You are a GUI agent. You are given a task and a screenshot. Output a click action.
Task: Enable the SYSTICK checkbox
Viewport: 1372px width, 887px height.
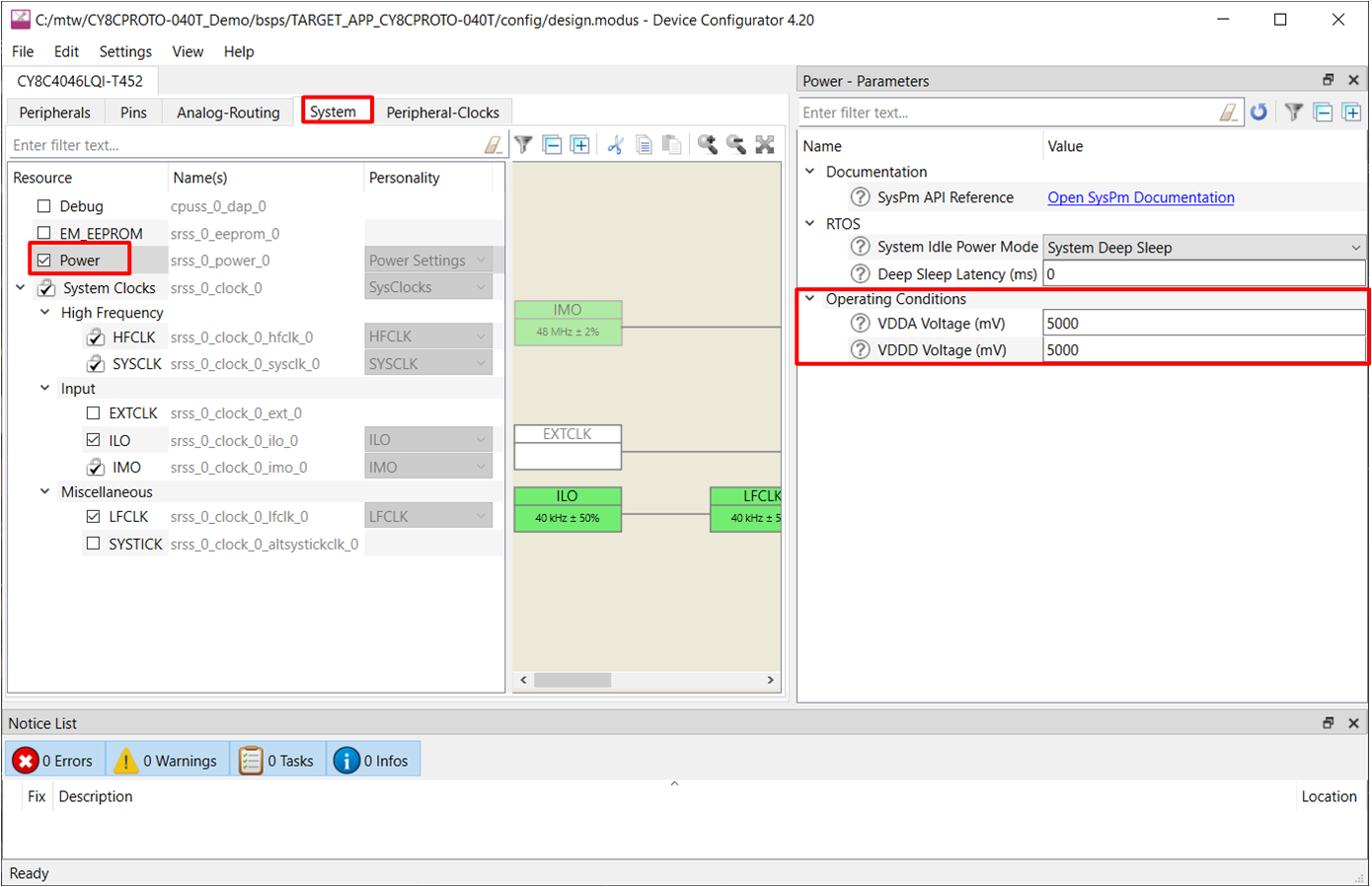click(93, 544)
